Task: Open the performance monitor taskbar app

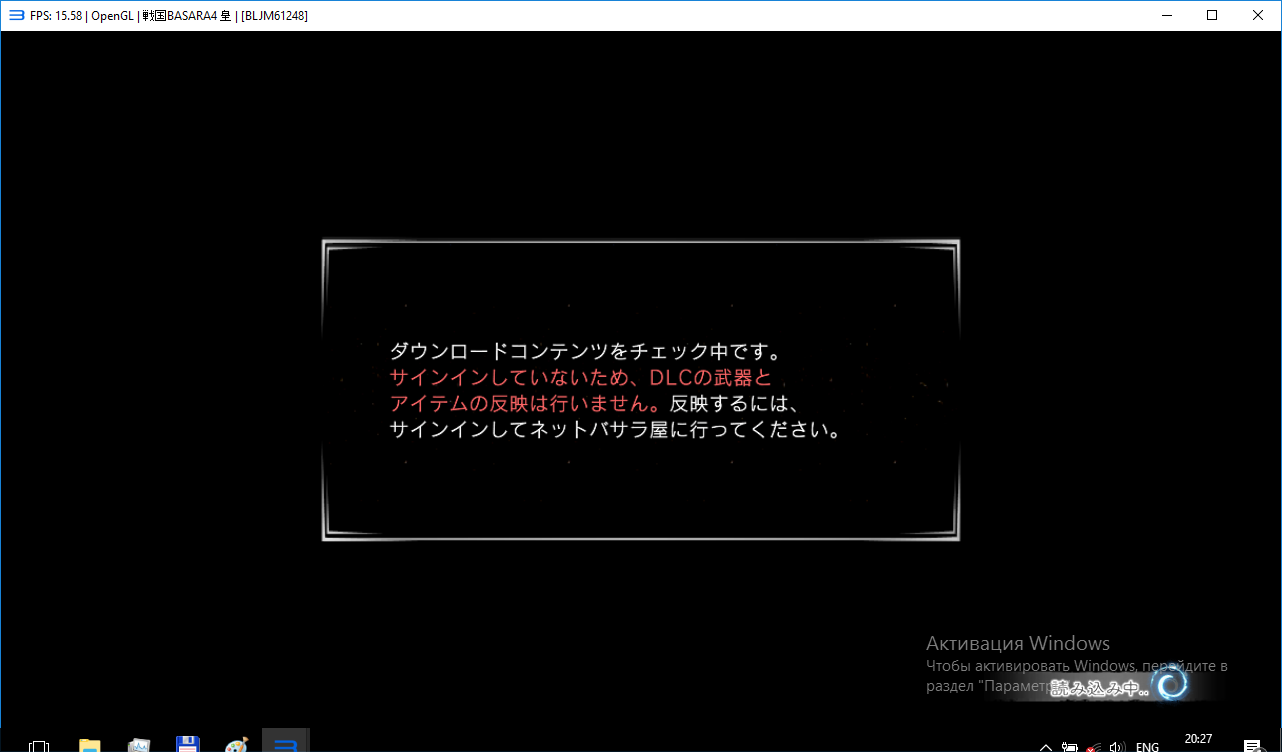Action: click(x=139, y=745)
